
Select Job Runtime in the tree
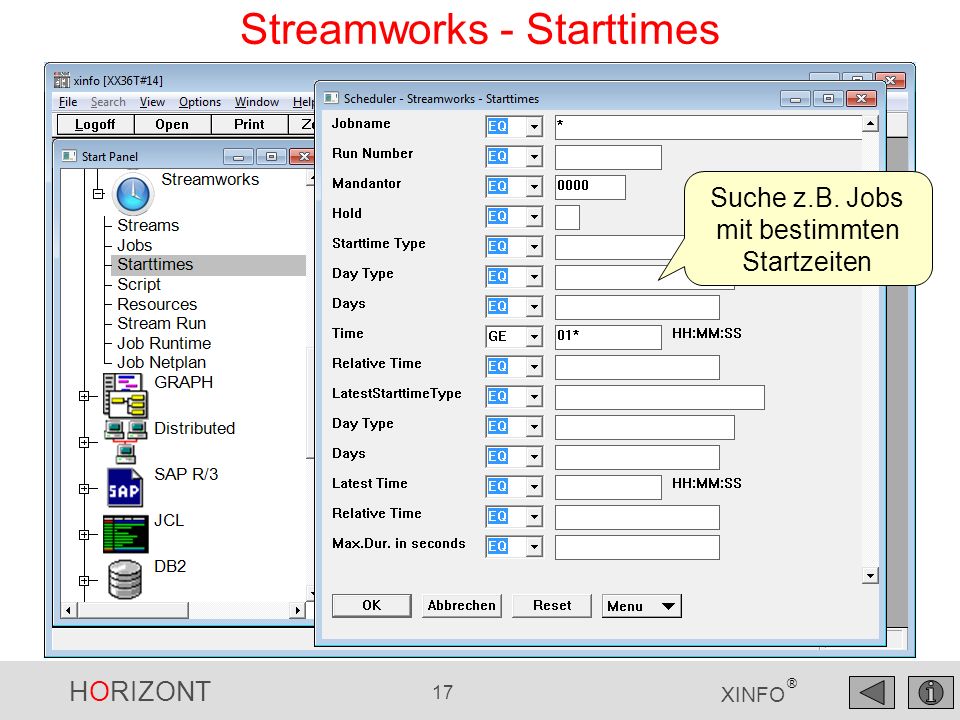click(x=164, y=343)
